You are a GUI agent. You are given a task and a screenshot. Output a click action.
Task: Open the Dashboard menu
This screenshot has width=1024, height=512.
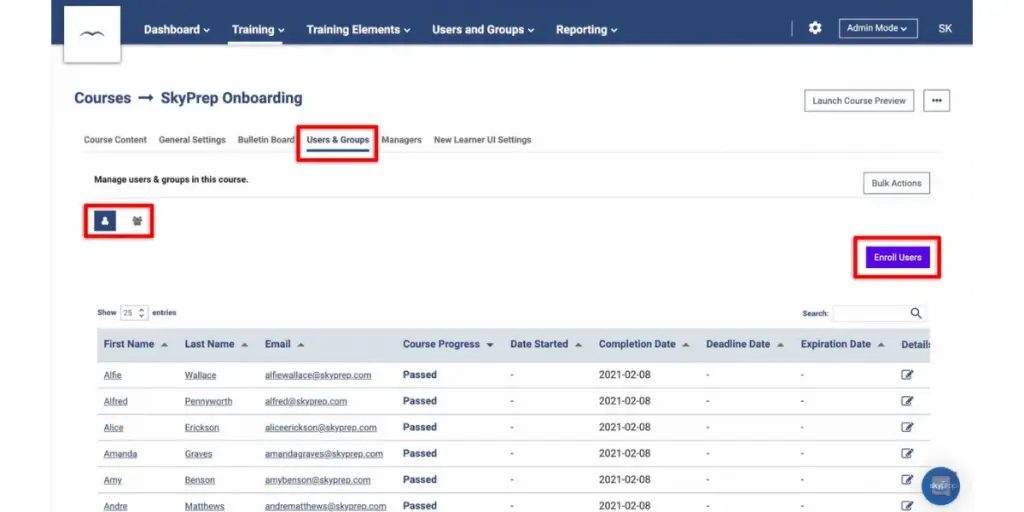click(x=177, y=29)
